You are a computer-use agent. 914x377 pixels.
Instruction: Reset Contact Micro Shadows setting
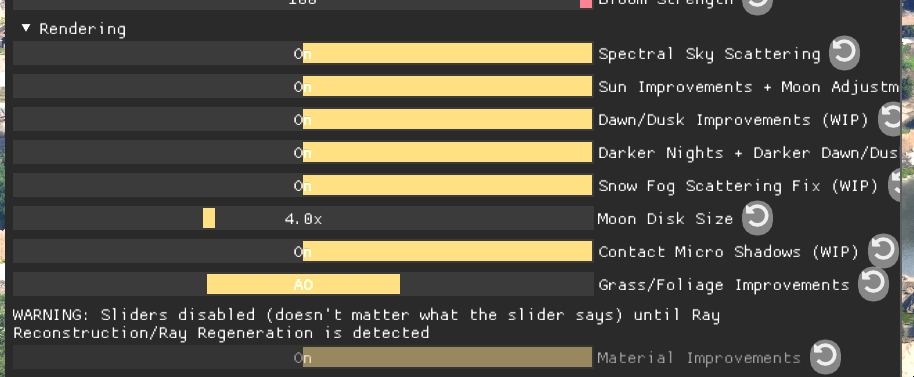click(883, 251)
